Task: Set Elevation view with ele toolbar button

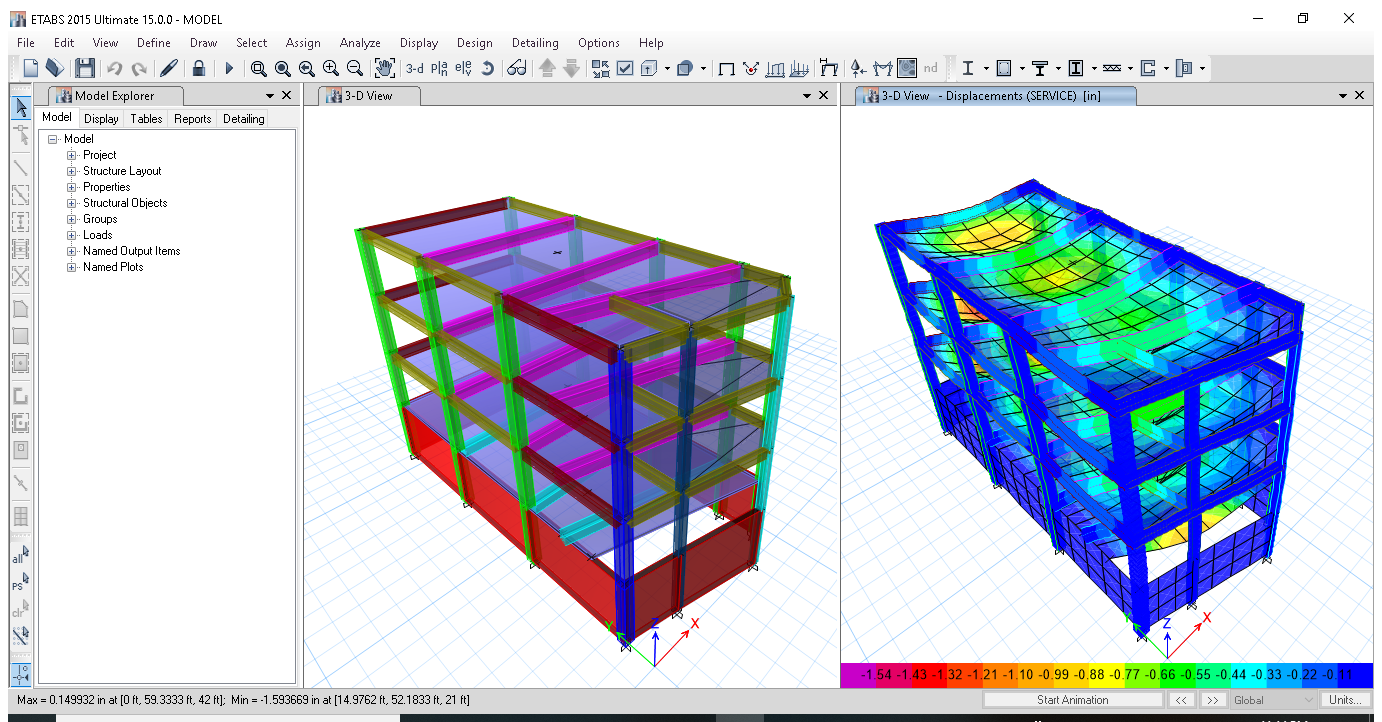Action: (463, 68)
